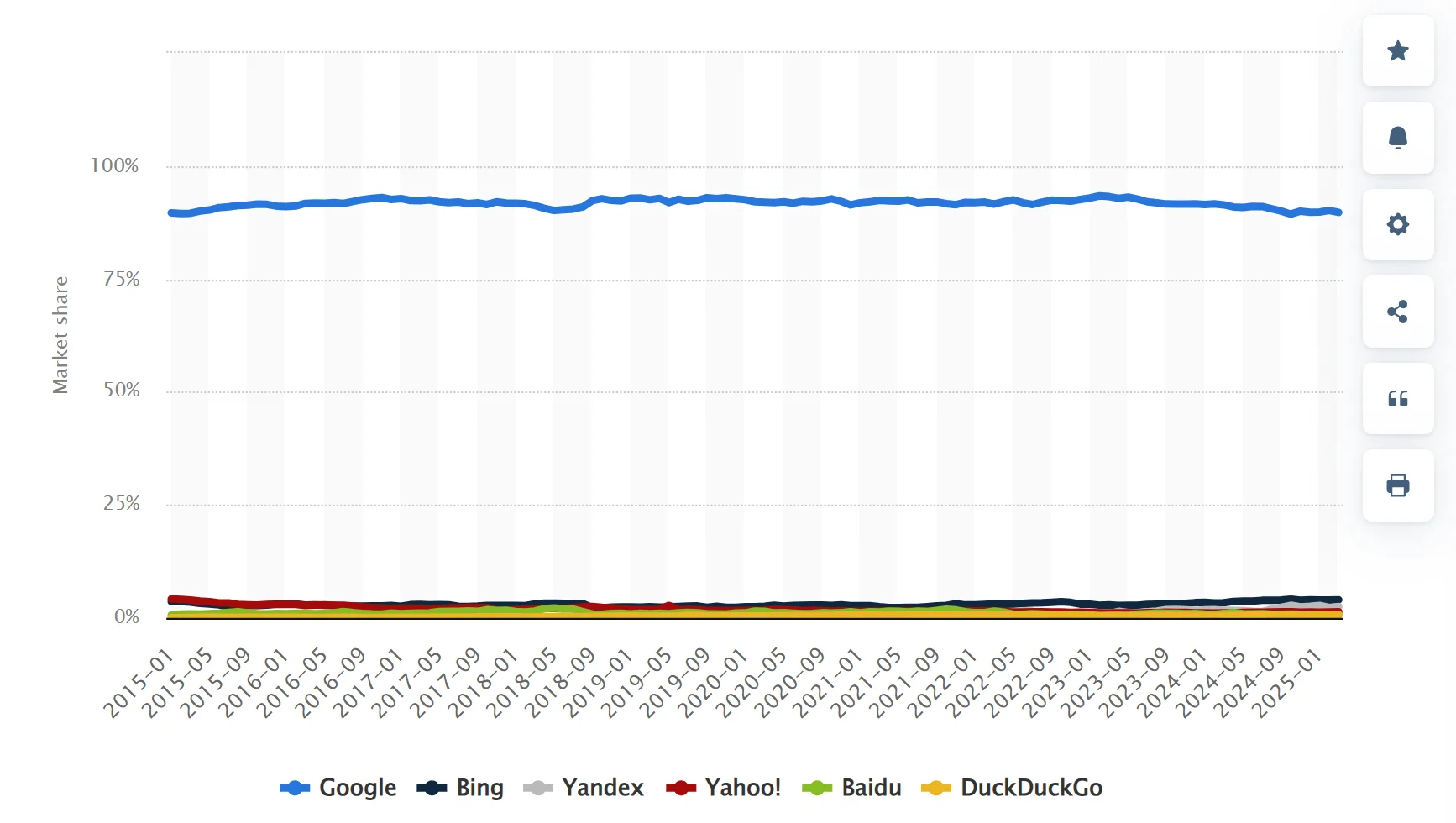Toggle the Yahoo! series visibility
Viewport: 1456px width, 823px height.
(742, 788)
